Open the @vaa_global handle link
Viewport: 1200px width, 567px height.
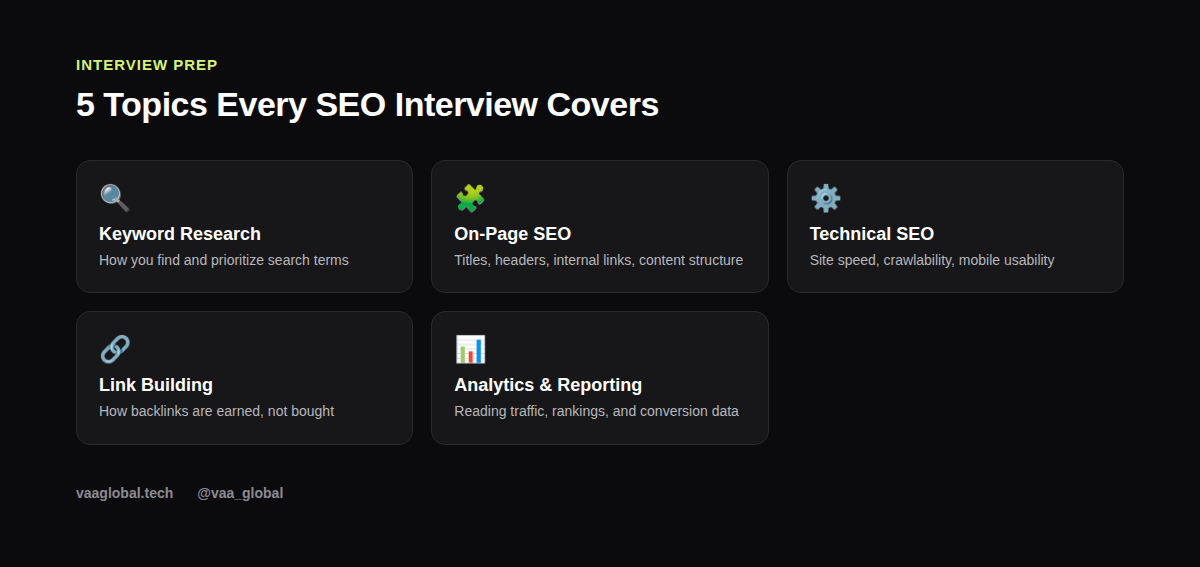click(x=240, y=493)
